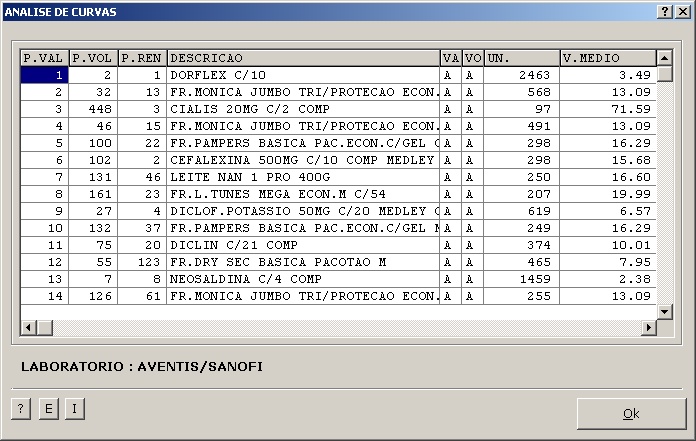Click the P.VOL column header

pyautogui.click(x=93, y=58)
